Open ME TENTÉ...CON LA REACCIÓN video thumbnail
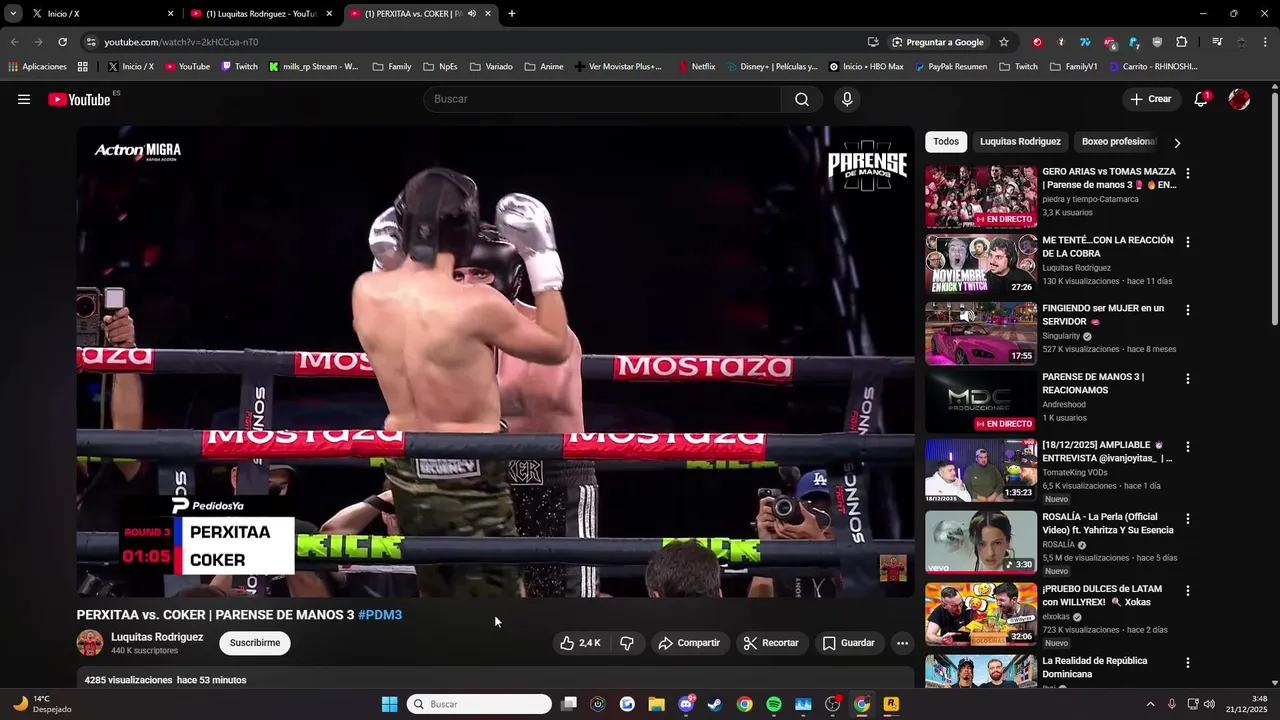1280x720 pixels. coord(981,265)
